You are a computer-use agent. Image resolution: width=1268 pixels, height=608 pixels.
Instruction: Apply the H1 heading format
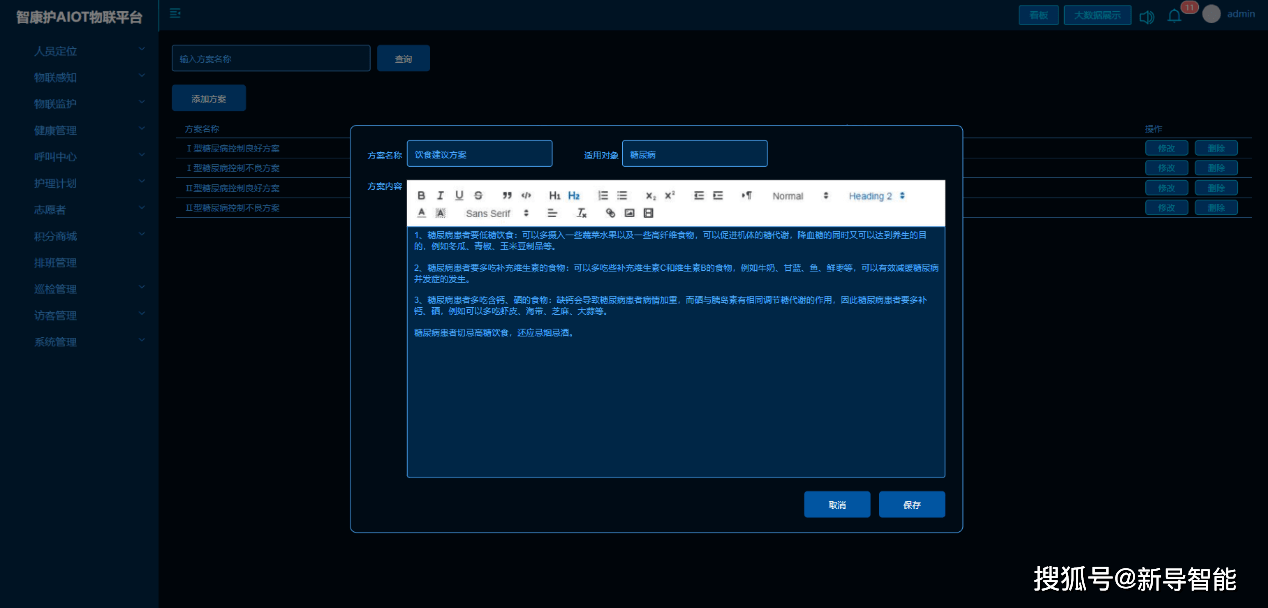click(555, 196)
